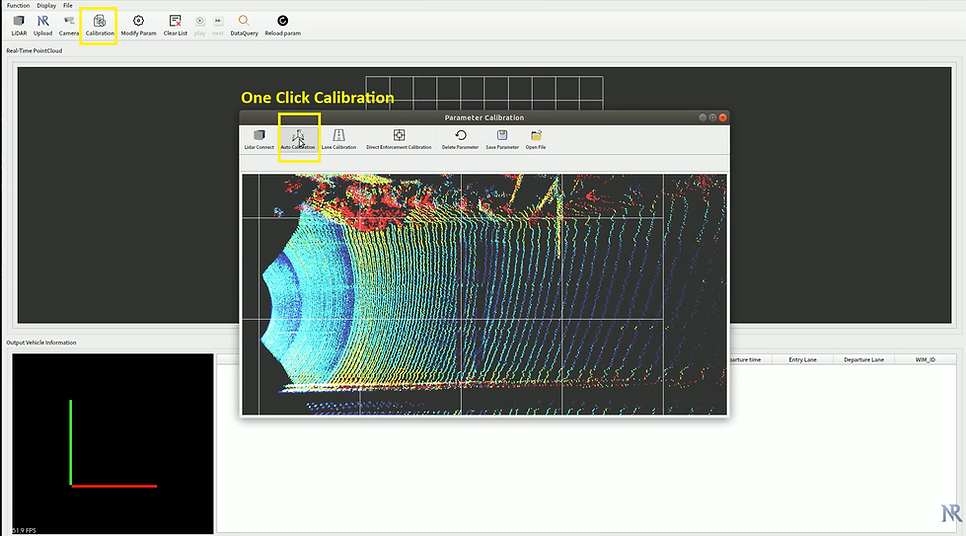Click the Output Vehicle Information label
The width and height of the screenshot is (966, 536).
pyautogui.click(x=41, y=343)
